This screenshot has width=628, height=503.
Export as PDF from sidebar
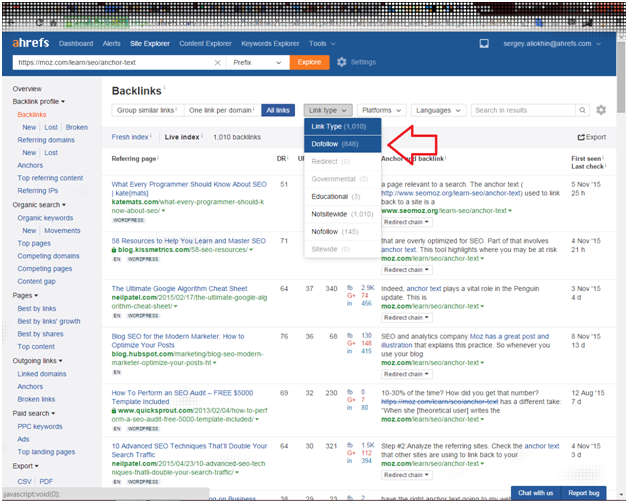point(46,481)
